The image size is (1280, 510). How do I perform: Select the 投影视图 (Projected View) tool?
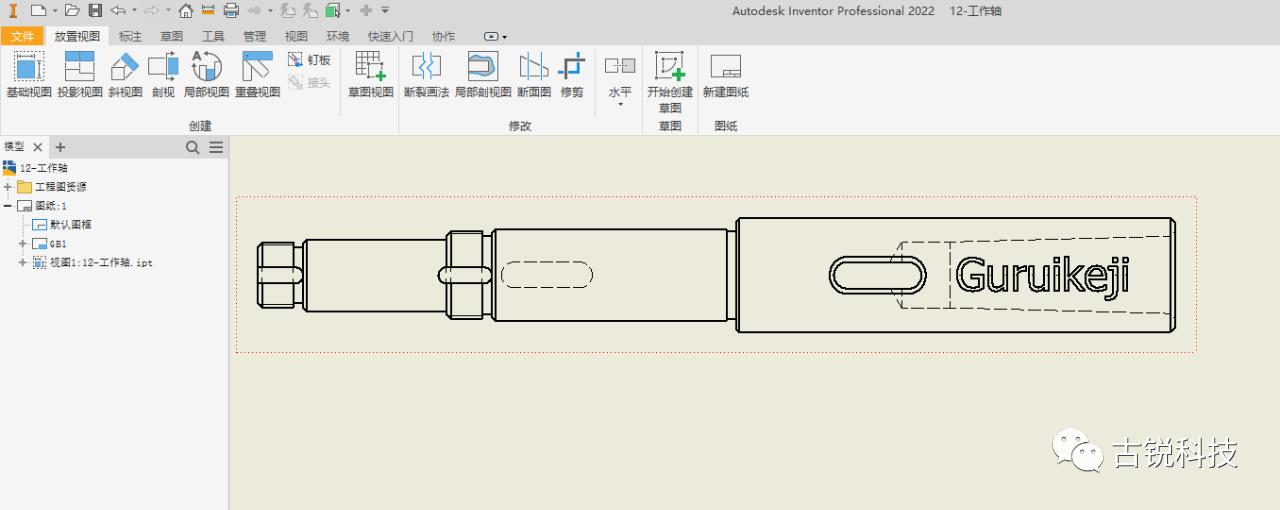pos(79,75)
